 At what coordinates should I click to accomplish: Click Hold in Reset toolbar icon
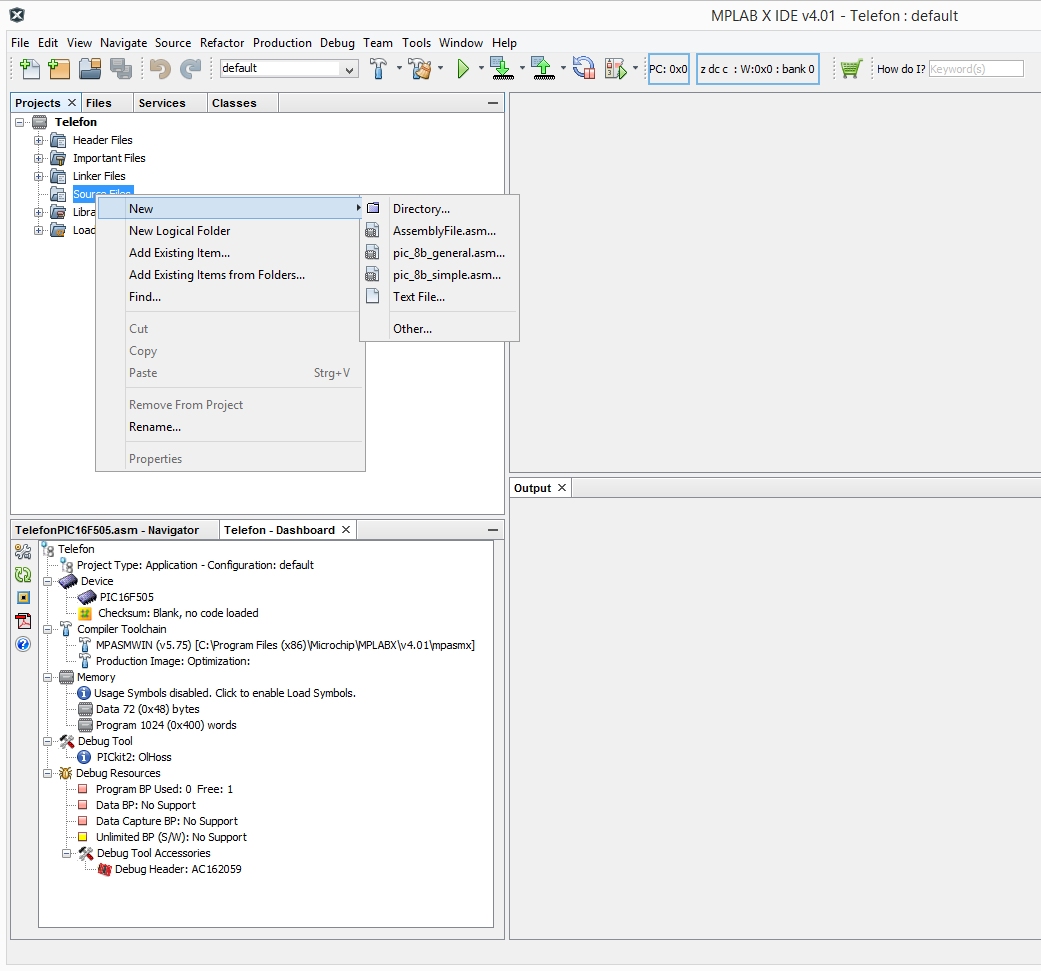click(584, 68)
